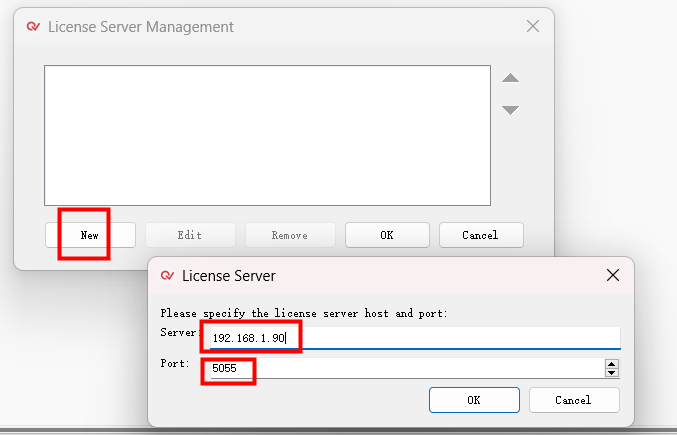Cancel the License Server Management window

(x=481, y=235)
